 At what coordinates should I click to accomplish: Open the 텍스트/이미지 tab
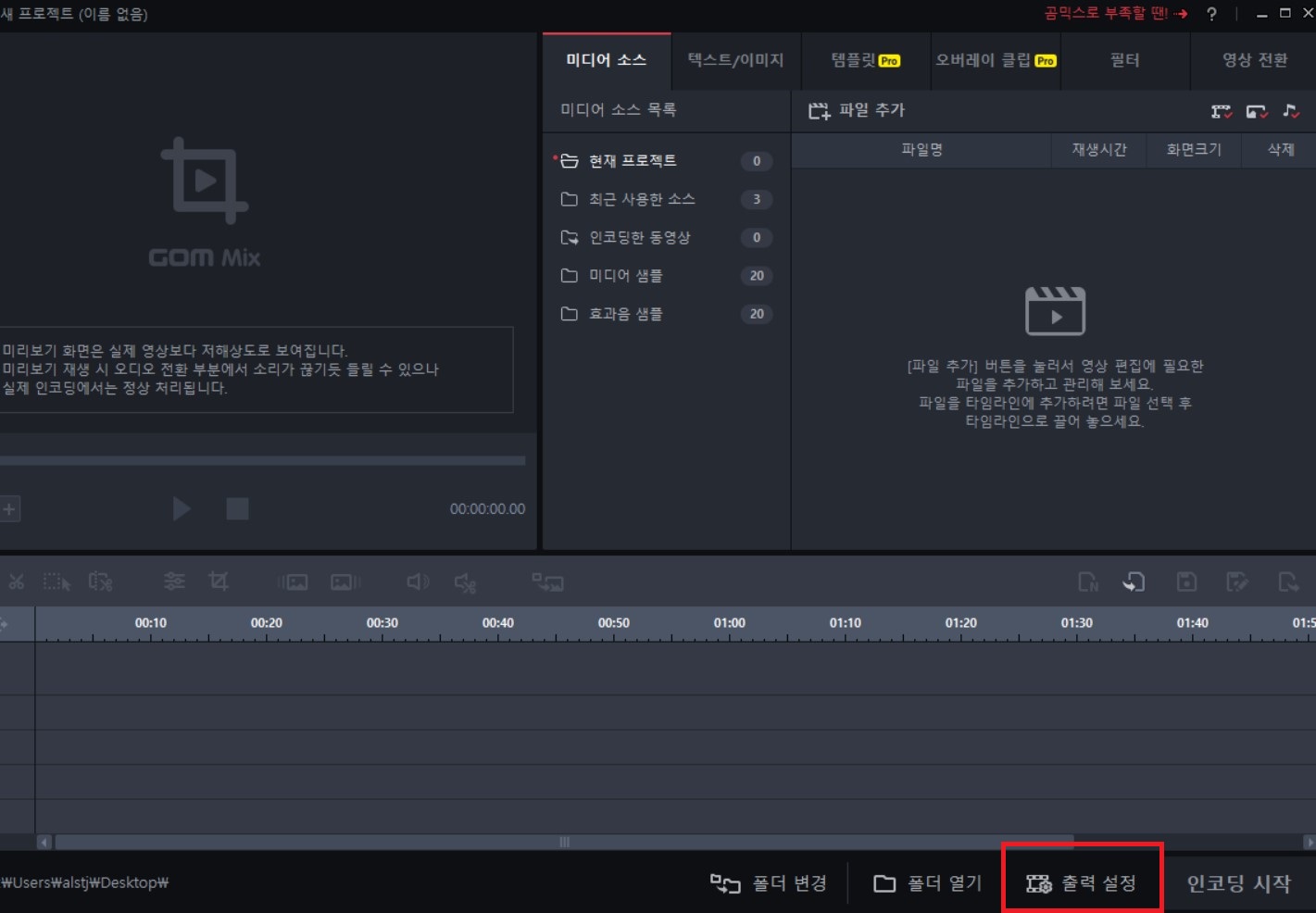click(x=735, y=60)
